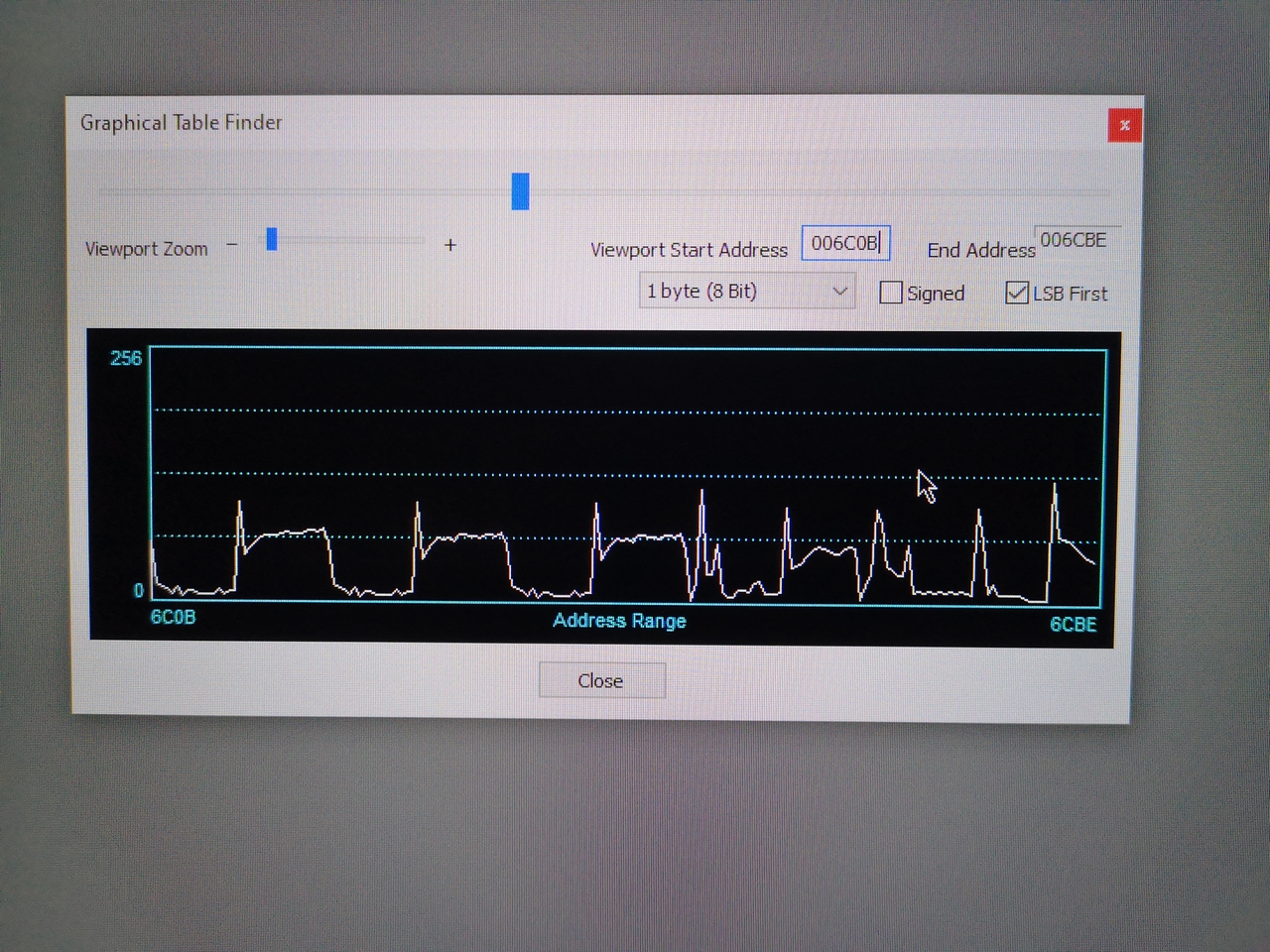Image resolution: width=1270 pixels, height=952 pixels.
Task: Click the 6C0B start label under graph
Action: click(x=173, y=617)
